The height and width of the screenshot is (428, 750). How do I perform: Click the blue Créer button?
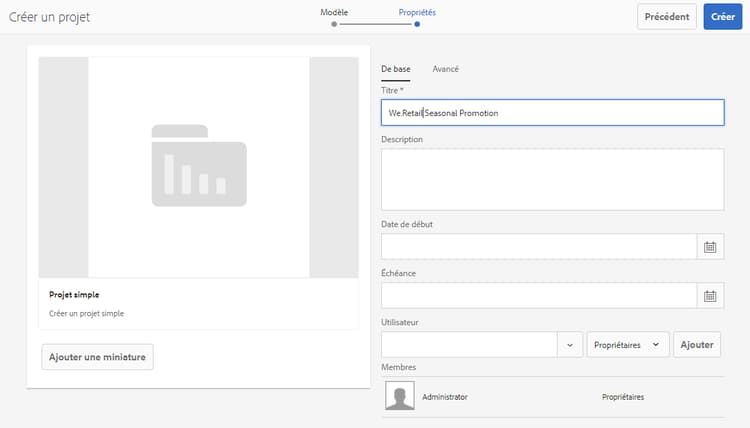(722, 17)
